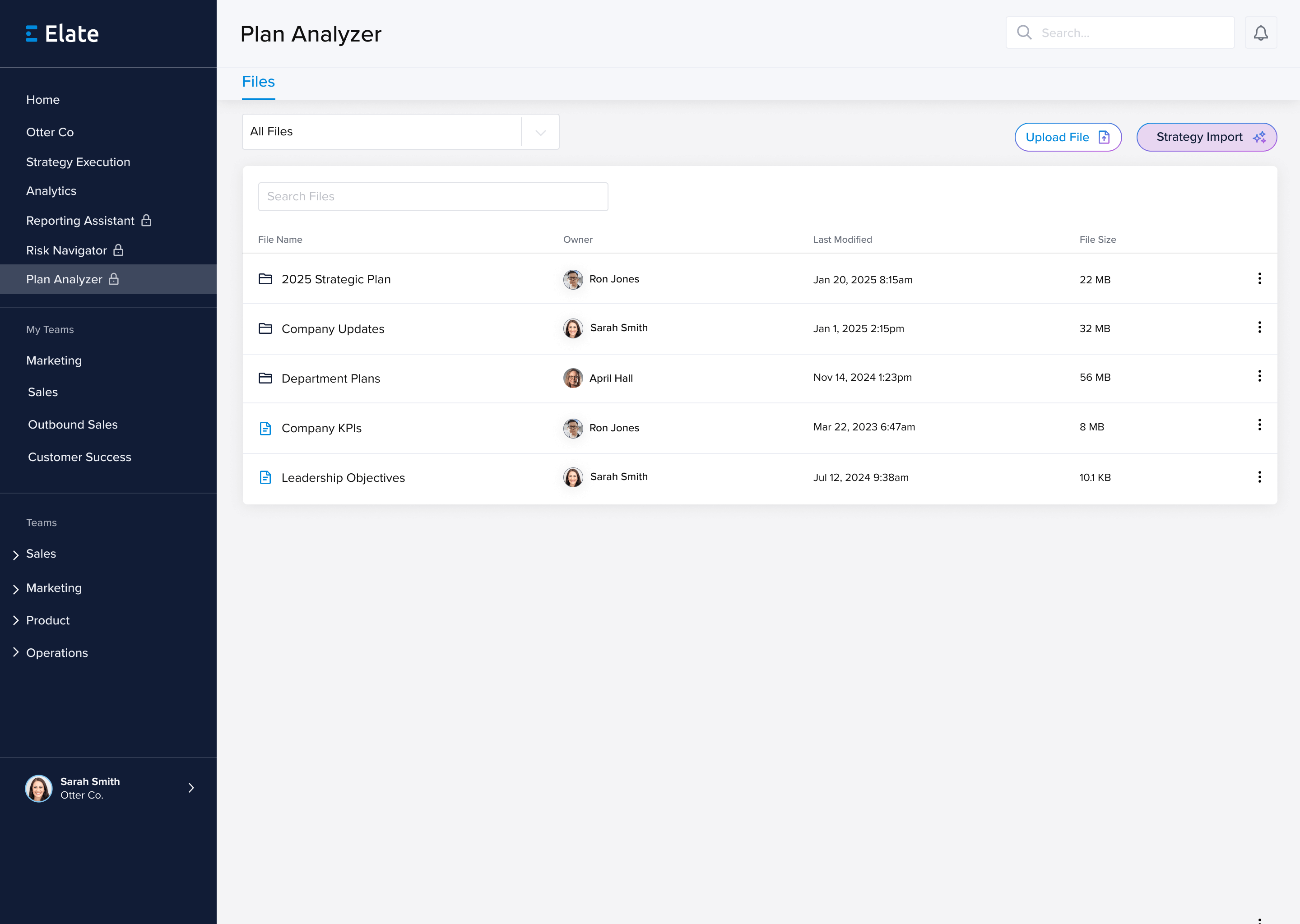This screenshot has height=924, width=1300.
Task: Click the notification bell icon
Action: [x=1260, y=33]
